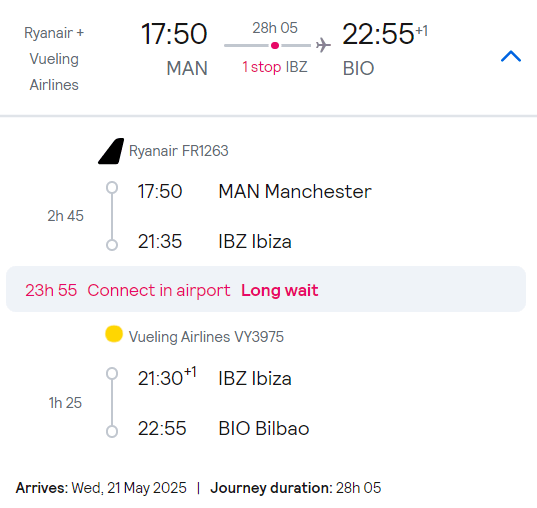Click the airplane icon beside arrival time
The height and width of the screenshot is (508, 537).
323,45
